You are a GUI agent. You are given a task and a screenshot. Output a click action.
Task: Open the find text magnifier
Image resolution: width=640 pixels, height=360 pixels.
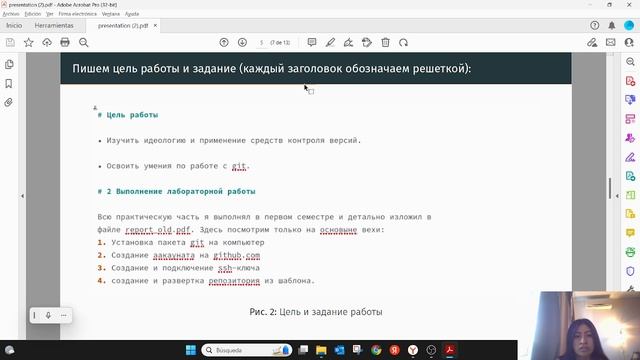(x=84, y=42)
